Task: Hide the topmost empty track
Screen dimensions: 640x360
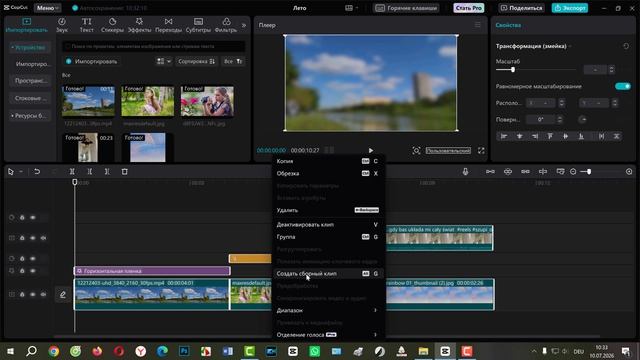Action: tap(33, 218)
